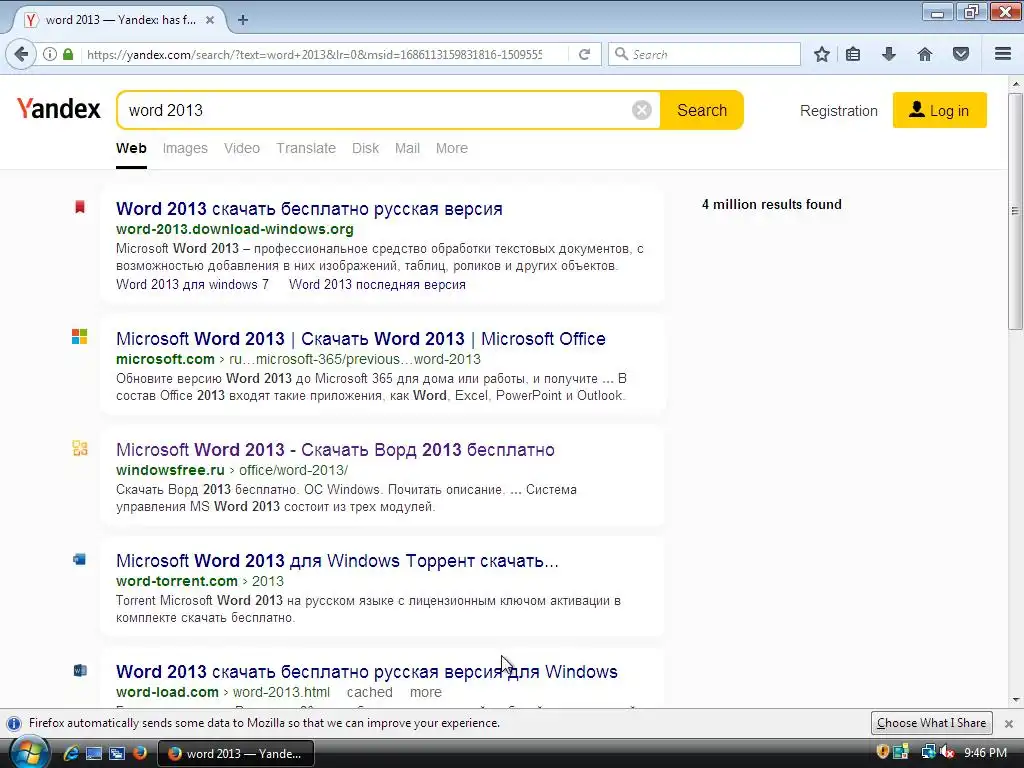Click the vertical scrollbar thumb
The width and height of the screenshot is (1024, 768).
coord(1015,210)
